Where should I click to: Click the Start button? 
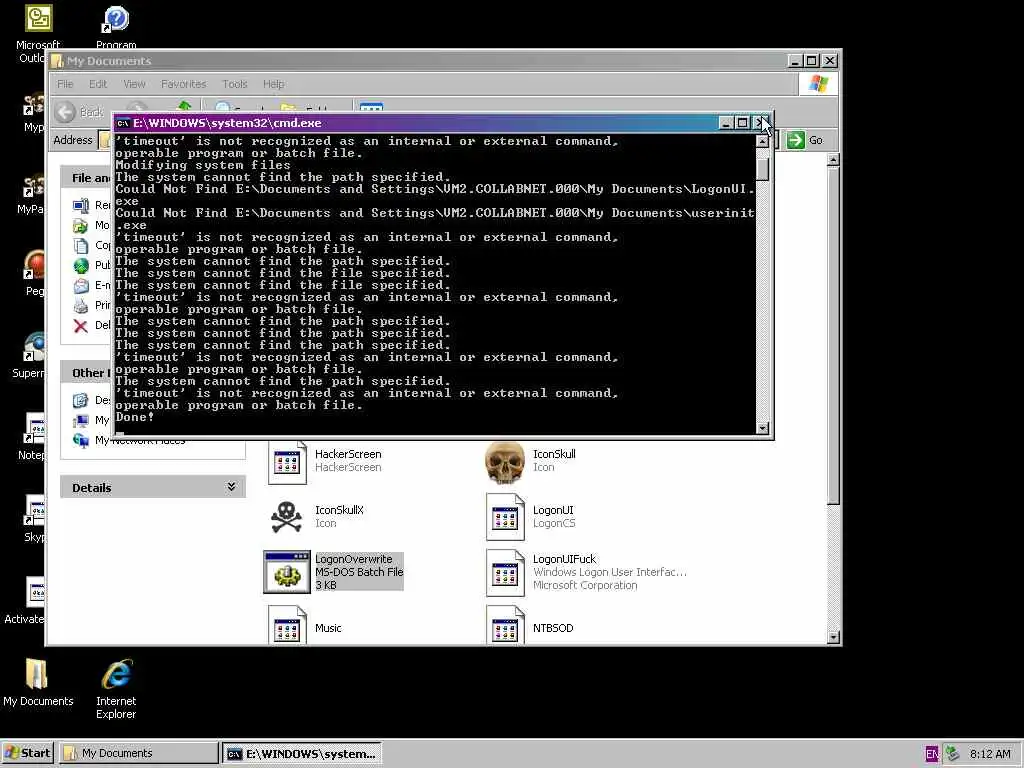[x=27, y=753]
